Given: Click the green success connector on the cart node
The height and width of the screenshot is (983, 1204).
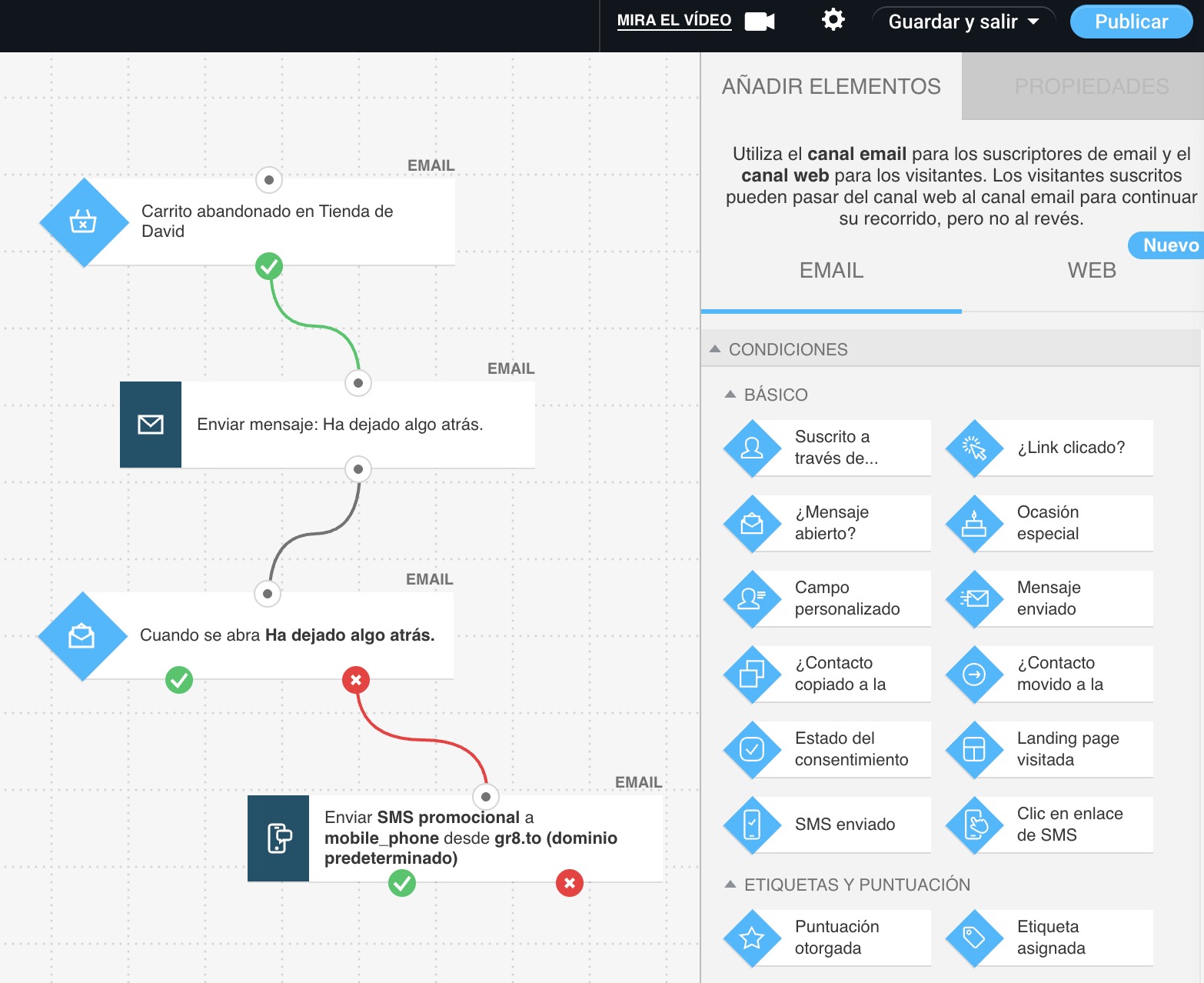Looking at the screenshot, I should [268, 266].
